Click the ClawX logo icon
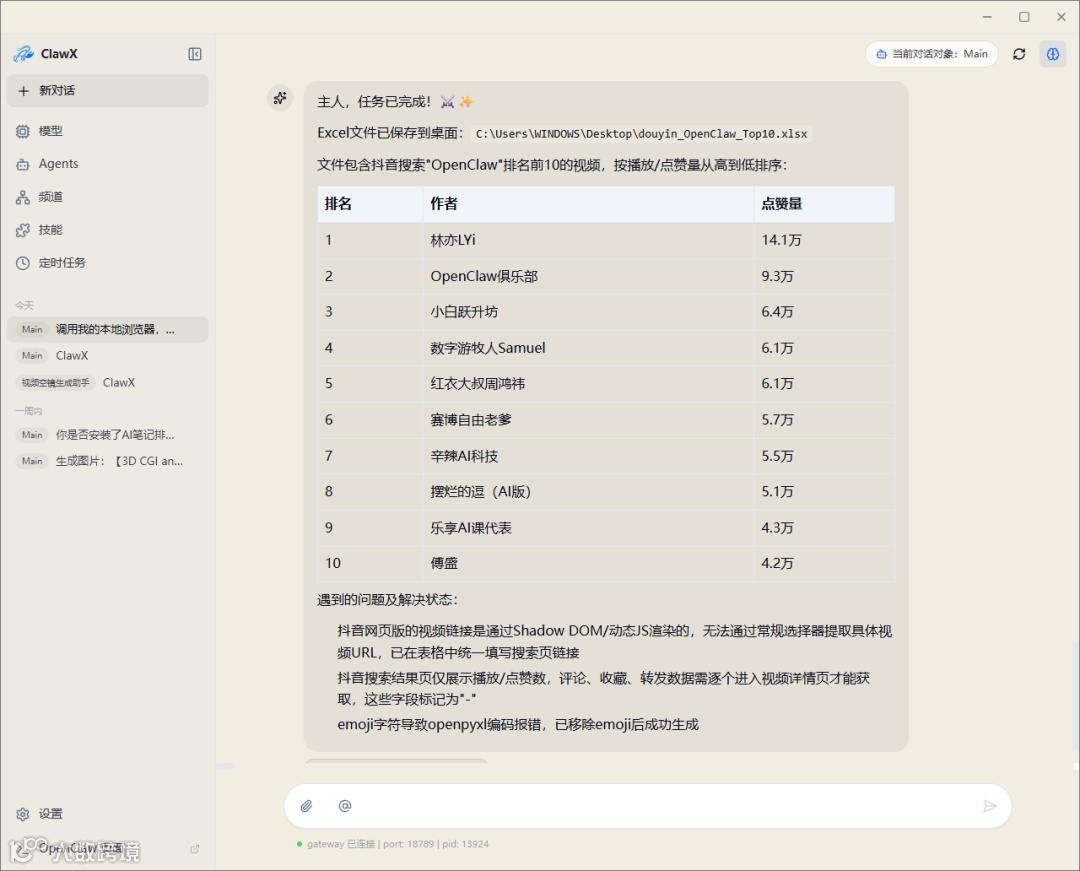This screenshot has width=1080, height=871. coord(23,54)
